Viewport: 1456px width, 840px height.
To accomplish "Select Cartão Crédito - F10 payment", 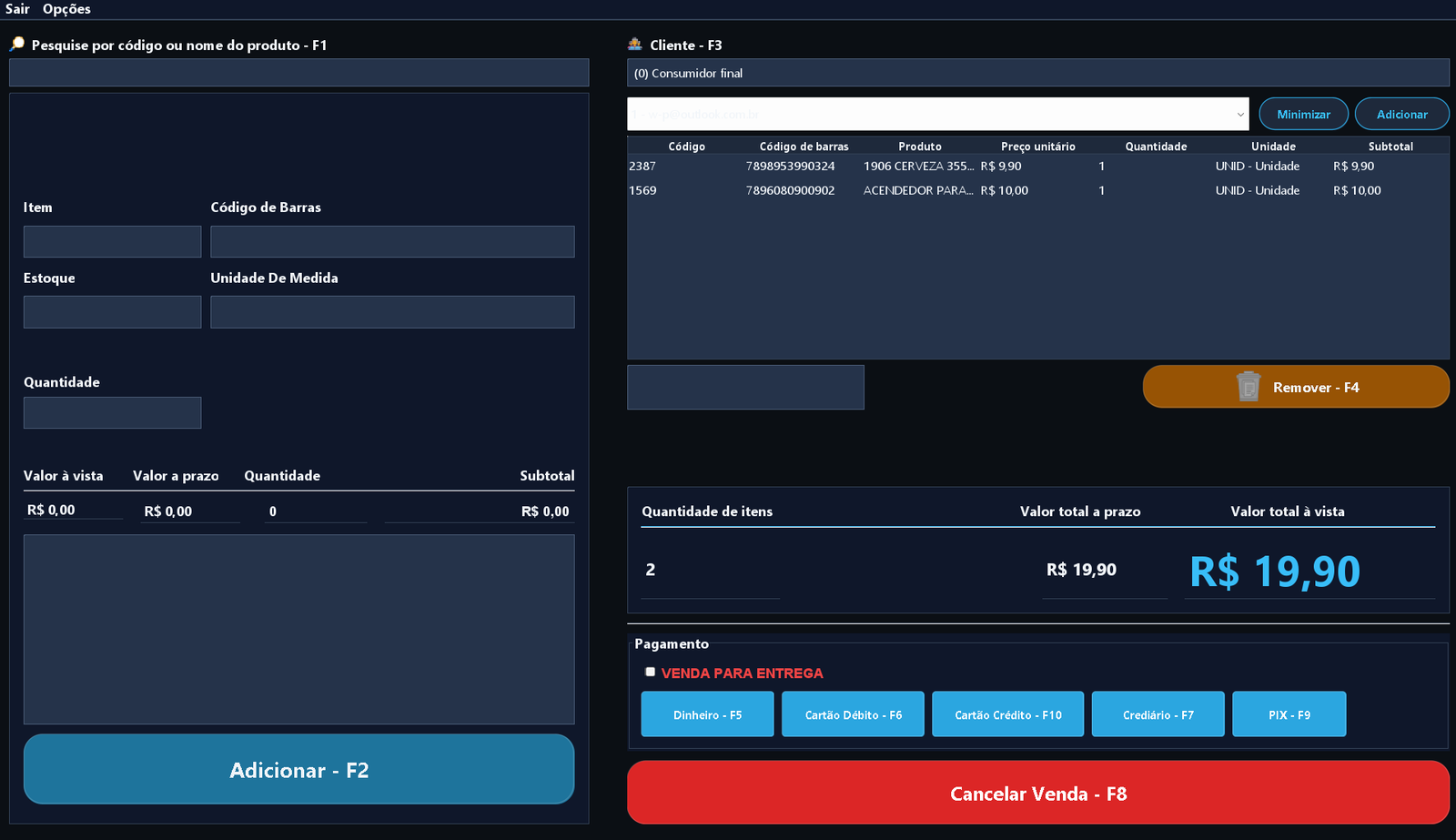I will pyautogui.click(x=1008, y=714).
